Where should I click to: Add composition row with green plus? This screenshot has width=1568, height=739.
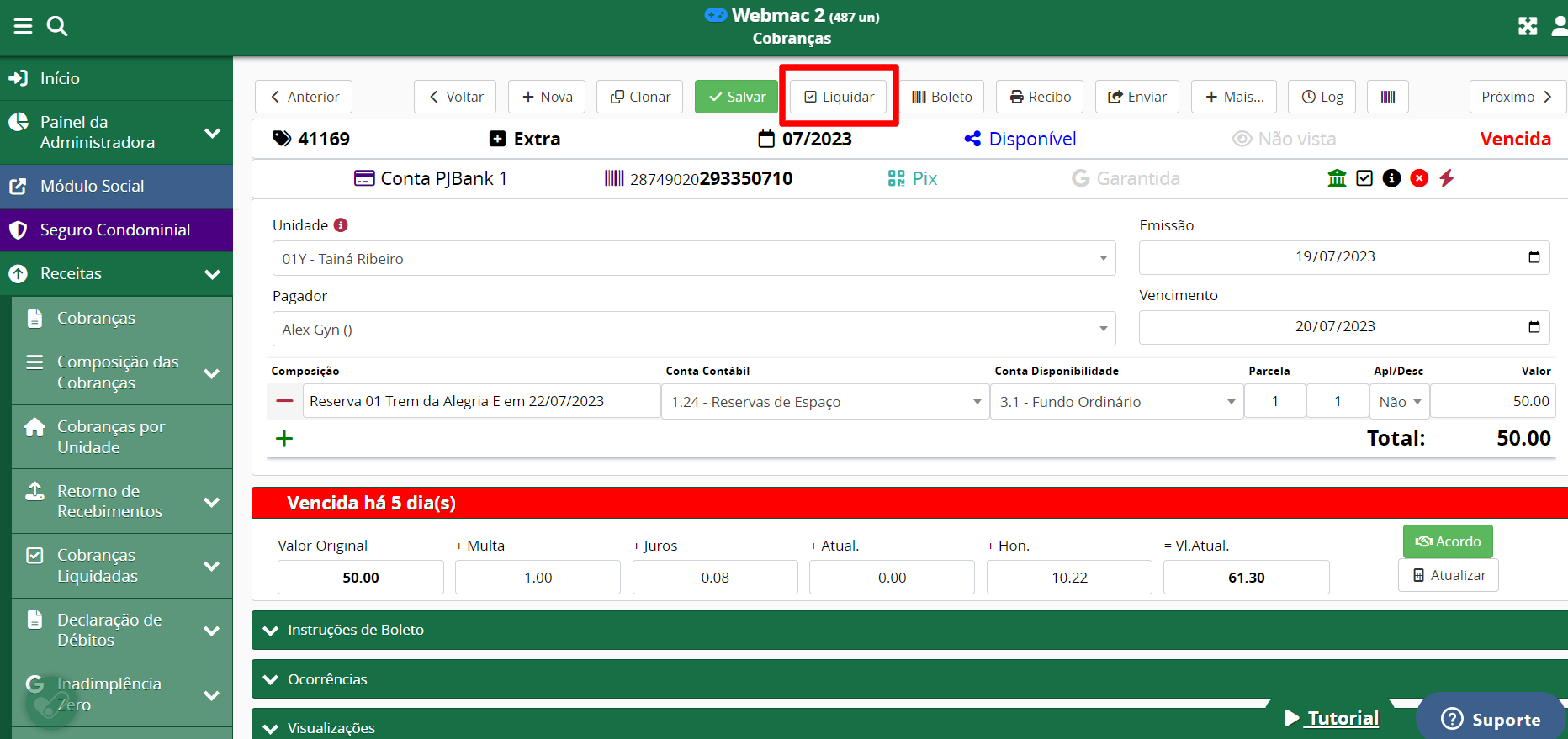pyautogui.click(x=284, y=438)
